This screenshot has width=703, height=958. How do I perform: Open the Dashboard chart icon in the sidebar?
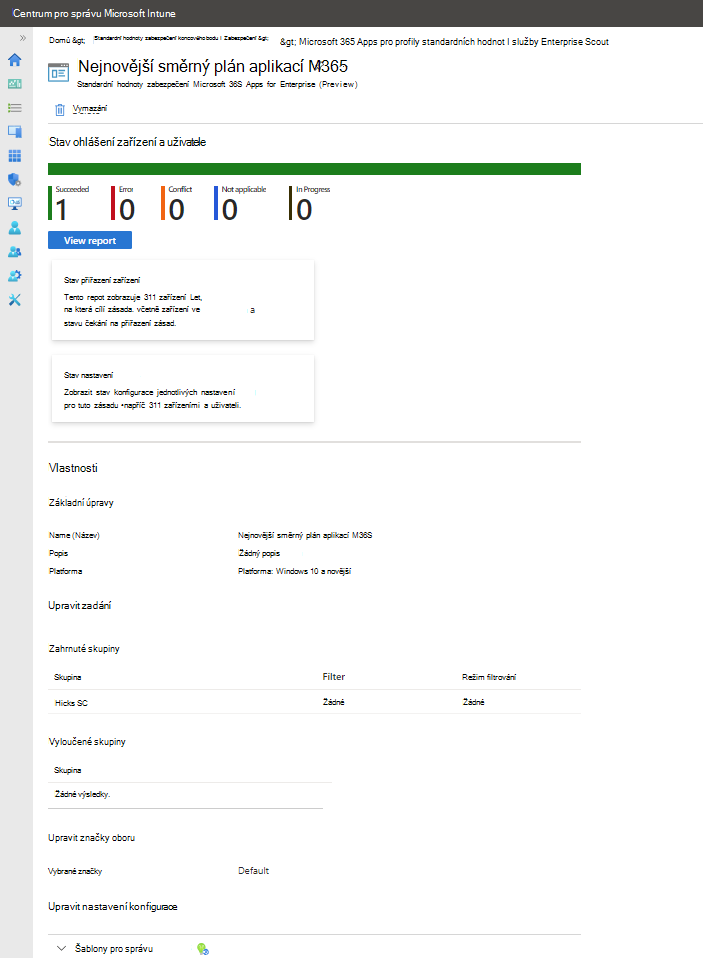pyautogui.click(x=15, y=84)
